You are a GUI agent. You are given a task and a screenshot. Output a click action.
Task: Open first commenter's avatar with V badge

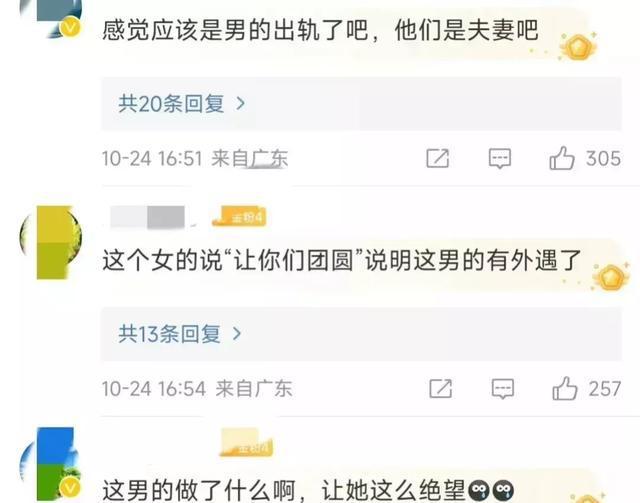[x=51, y=19]
